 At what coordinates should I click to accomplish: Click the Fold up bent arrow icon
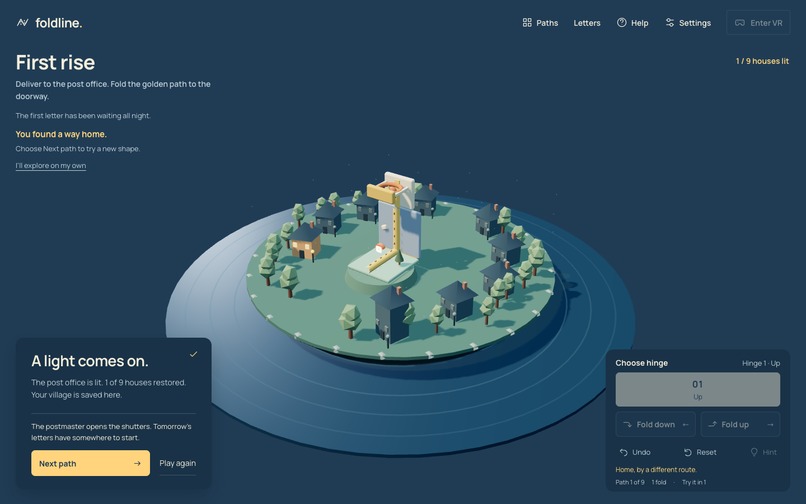click(x=712, y=424)
